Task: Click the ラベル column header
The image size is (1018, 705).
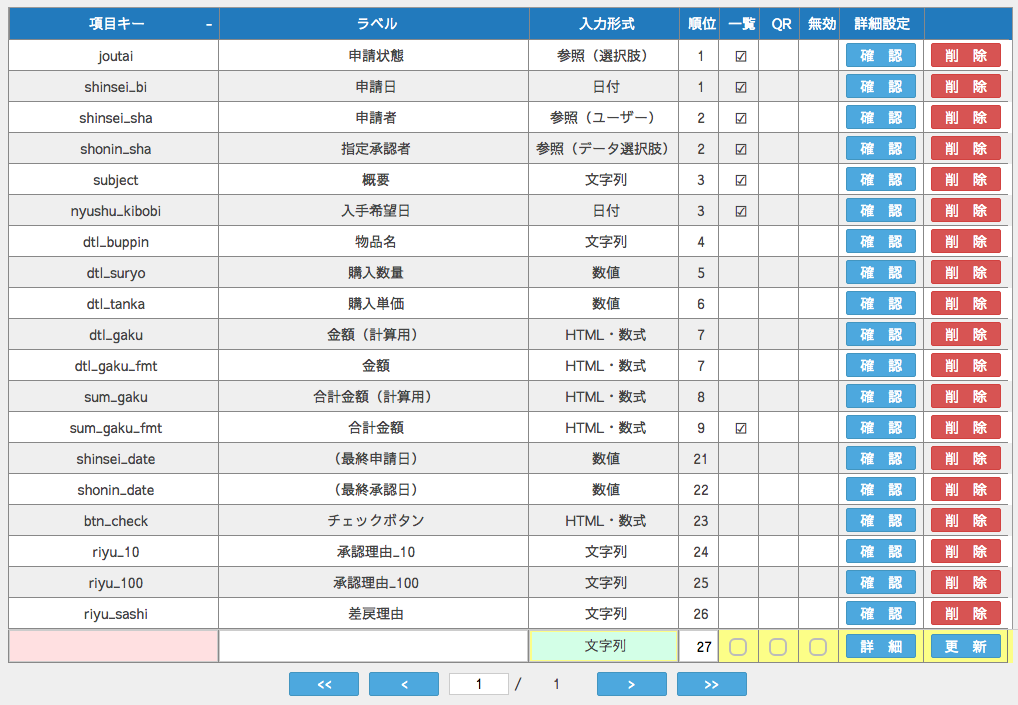Action: coord(375,24)
